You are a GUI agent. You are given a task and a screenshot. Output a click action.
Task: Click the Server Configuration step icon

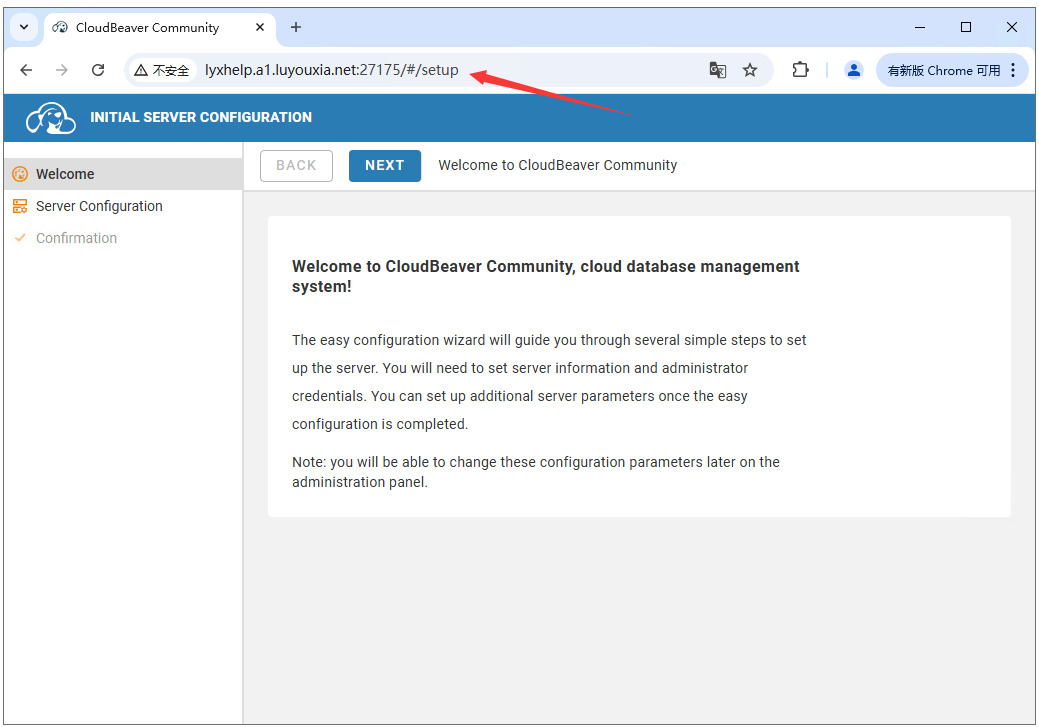point(20,206)
